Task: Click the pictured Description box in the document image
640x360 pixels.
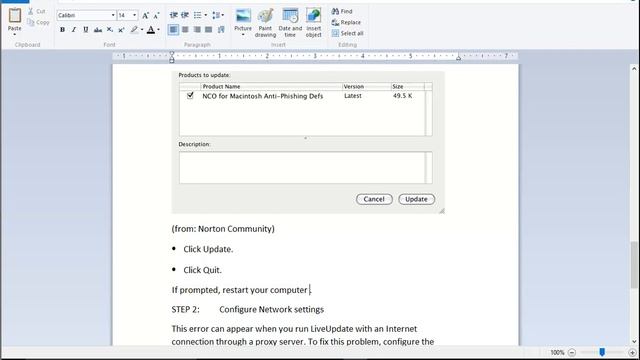Action: (x=305, y=168)
